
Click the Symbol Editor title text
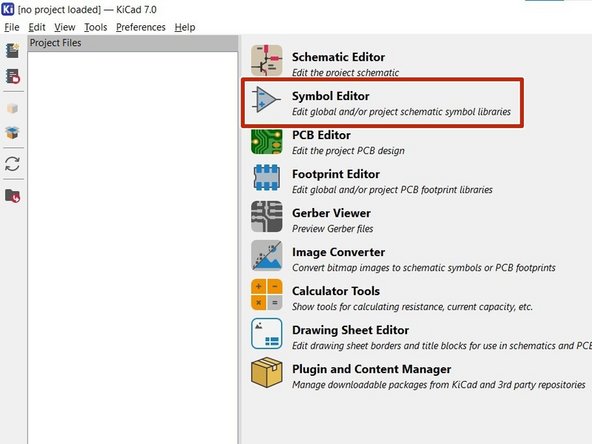click(330, 96)
